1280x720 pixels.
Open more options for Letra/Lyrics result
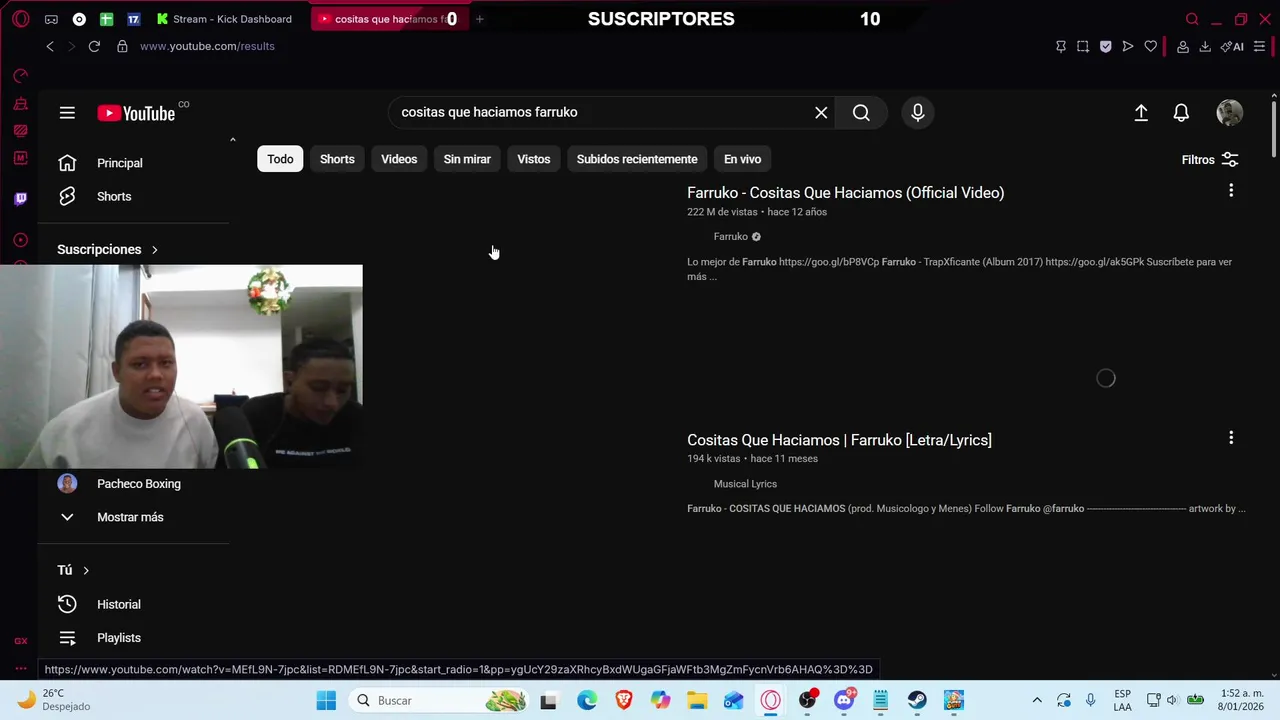pyautogui.click(x=1231, y=437)
